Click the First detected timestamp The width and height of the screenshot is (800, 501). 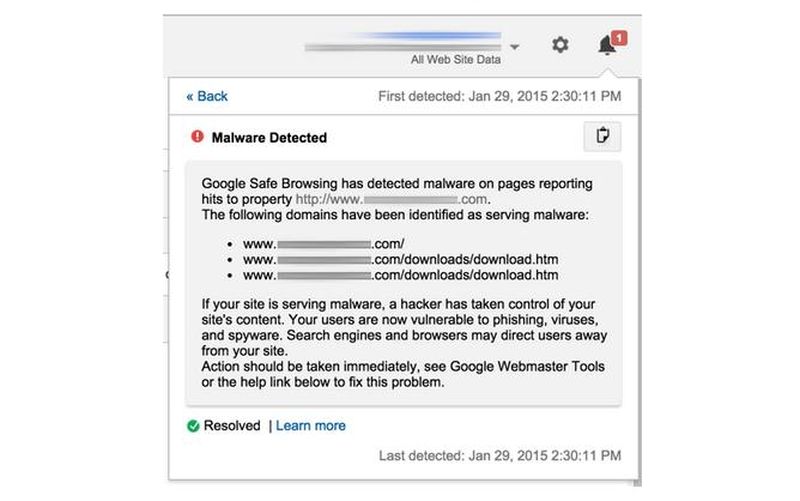500,97
